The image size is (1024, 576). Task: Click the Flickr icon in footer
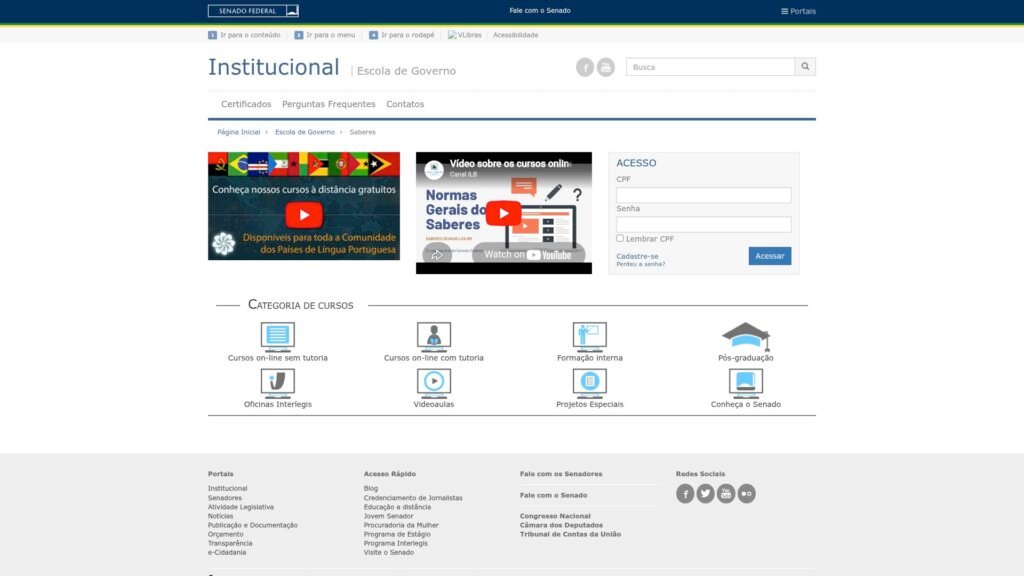[x=746, y=493]
